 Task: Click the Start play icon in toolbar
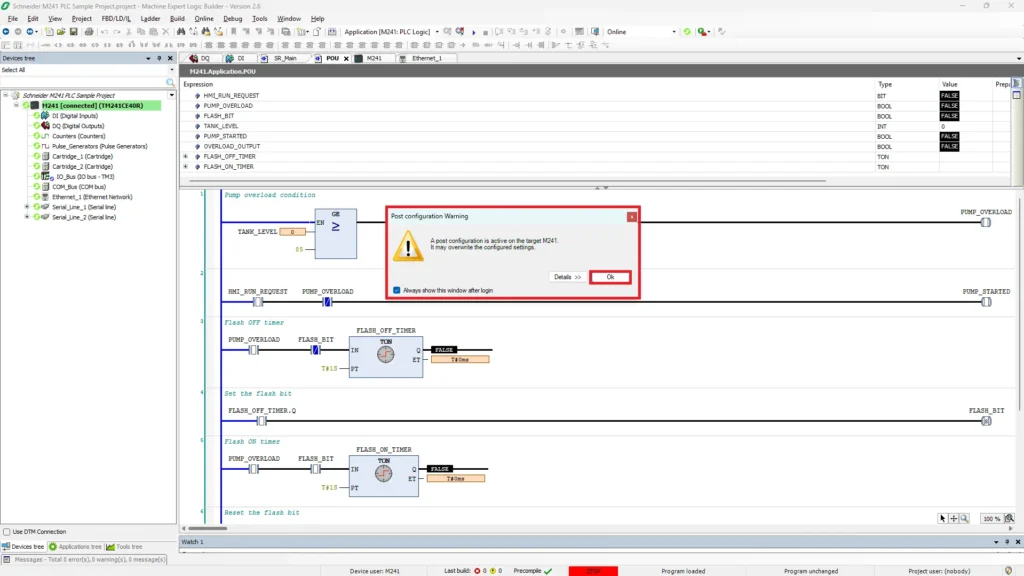click(x=474, y=32)
